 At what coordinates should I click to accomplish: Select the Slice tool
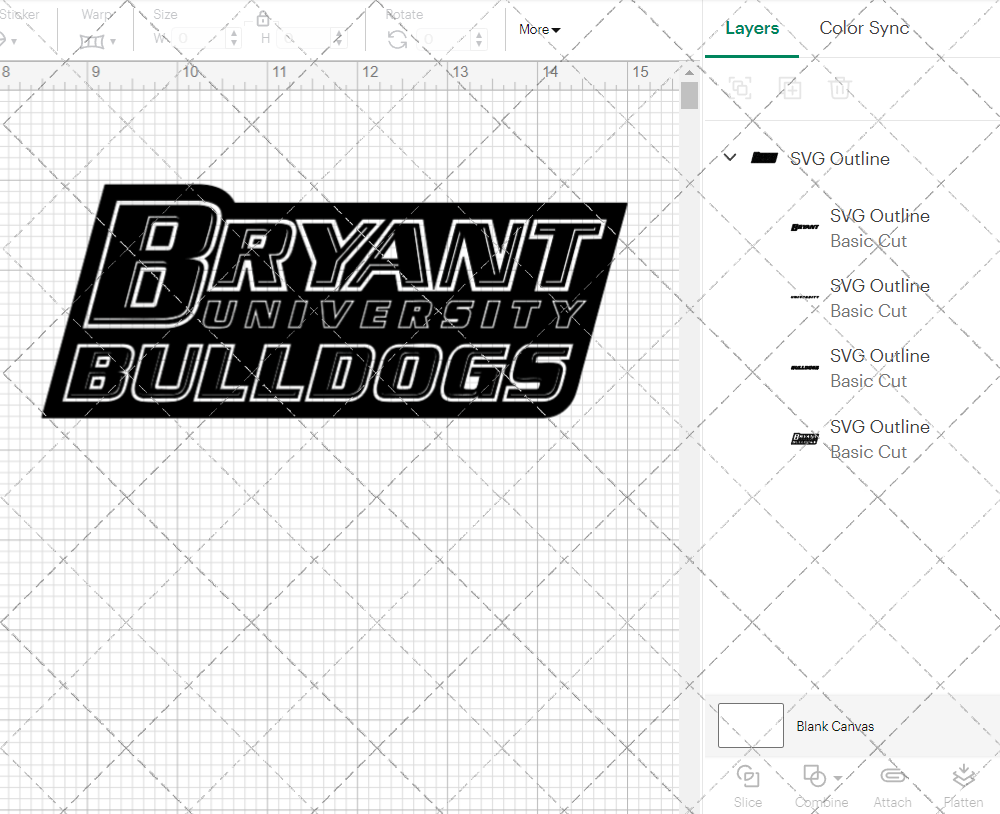(748, 785)
